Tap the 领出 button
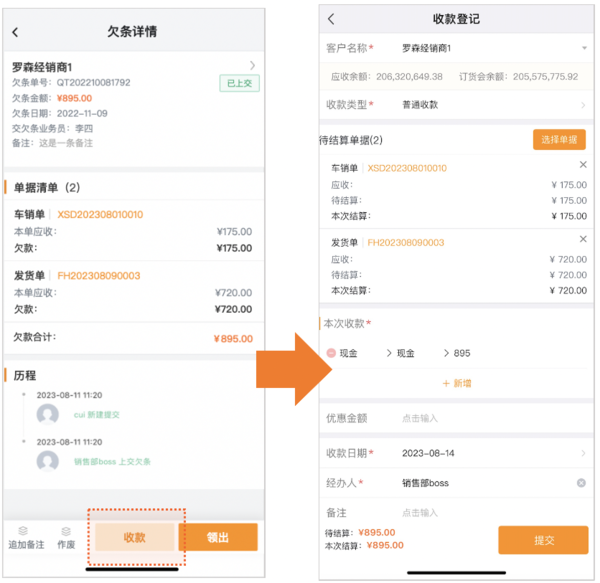 (x=218, y=537)
